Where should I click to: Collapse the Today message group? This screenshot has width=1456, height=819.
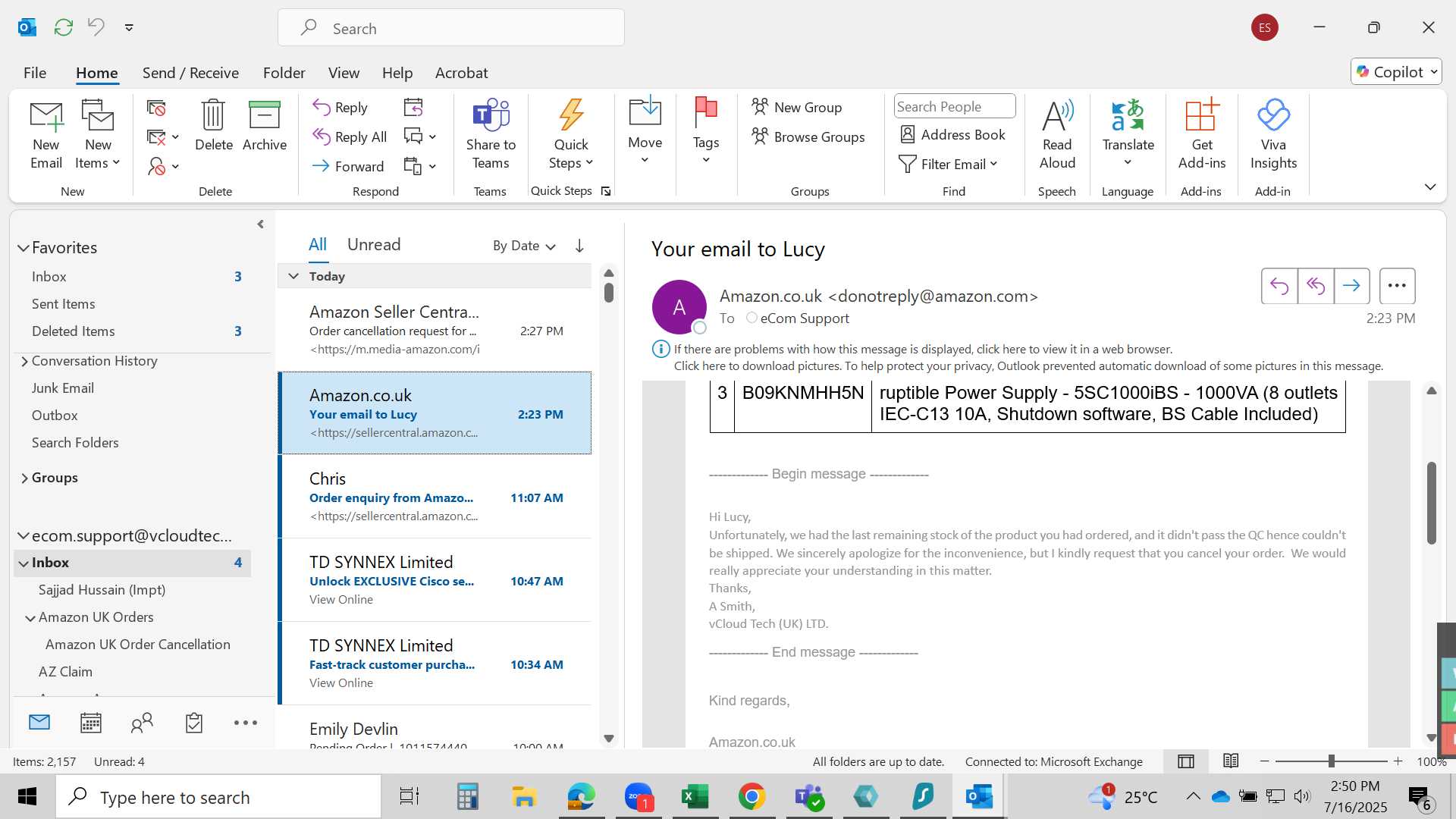[293, 276]
